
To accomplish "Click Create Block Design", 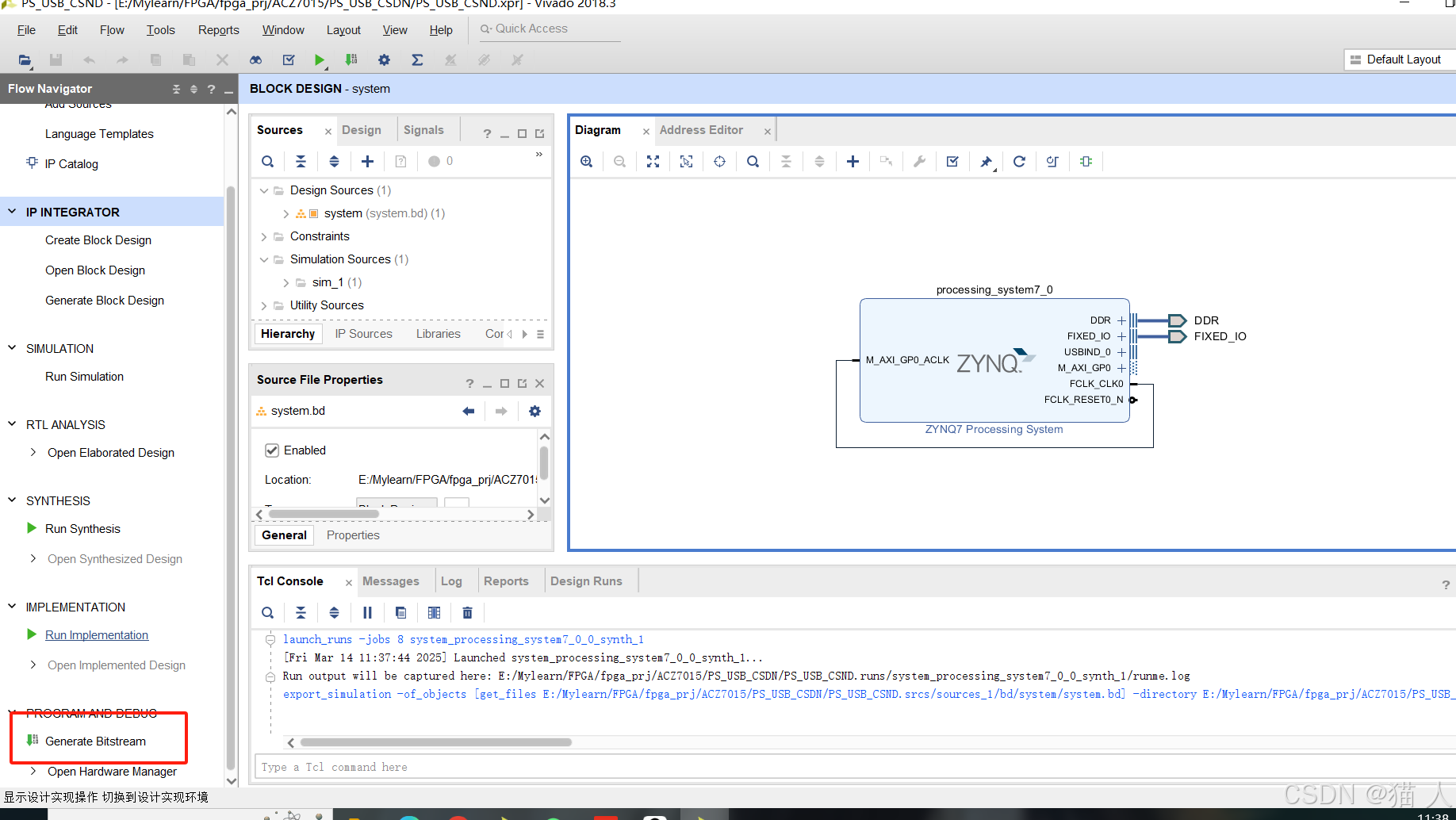I will (98, 239).
